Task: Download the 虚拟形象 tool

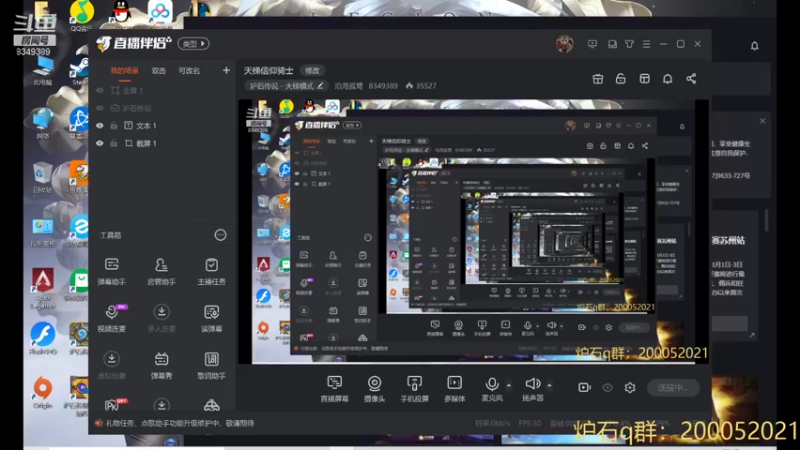Action: [111, 365]
